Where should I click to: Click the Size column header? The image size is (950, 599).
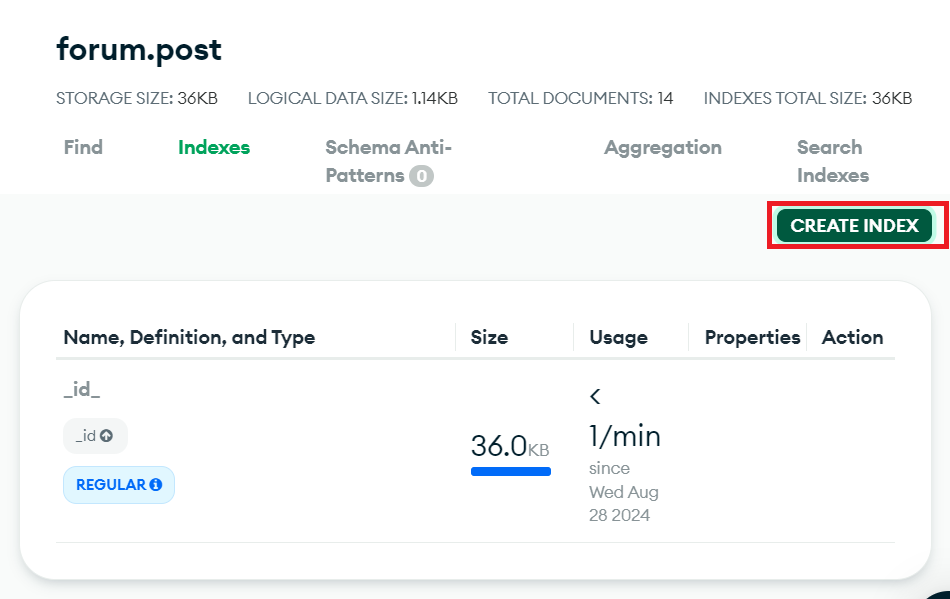(x=490, y=337)
